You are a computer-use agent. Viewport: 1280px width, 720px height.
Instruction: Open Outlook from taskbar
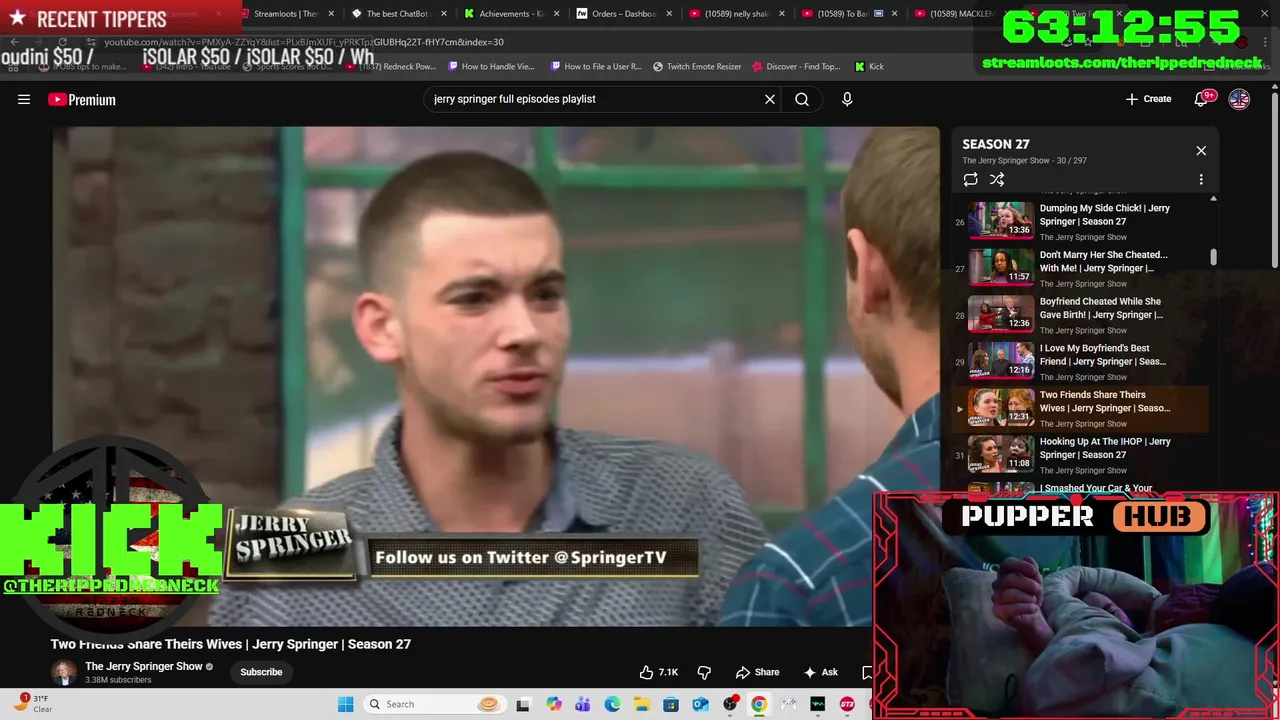pos(700,704)
